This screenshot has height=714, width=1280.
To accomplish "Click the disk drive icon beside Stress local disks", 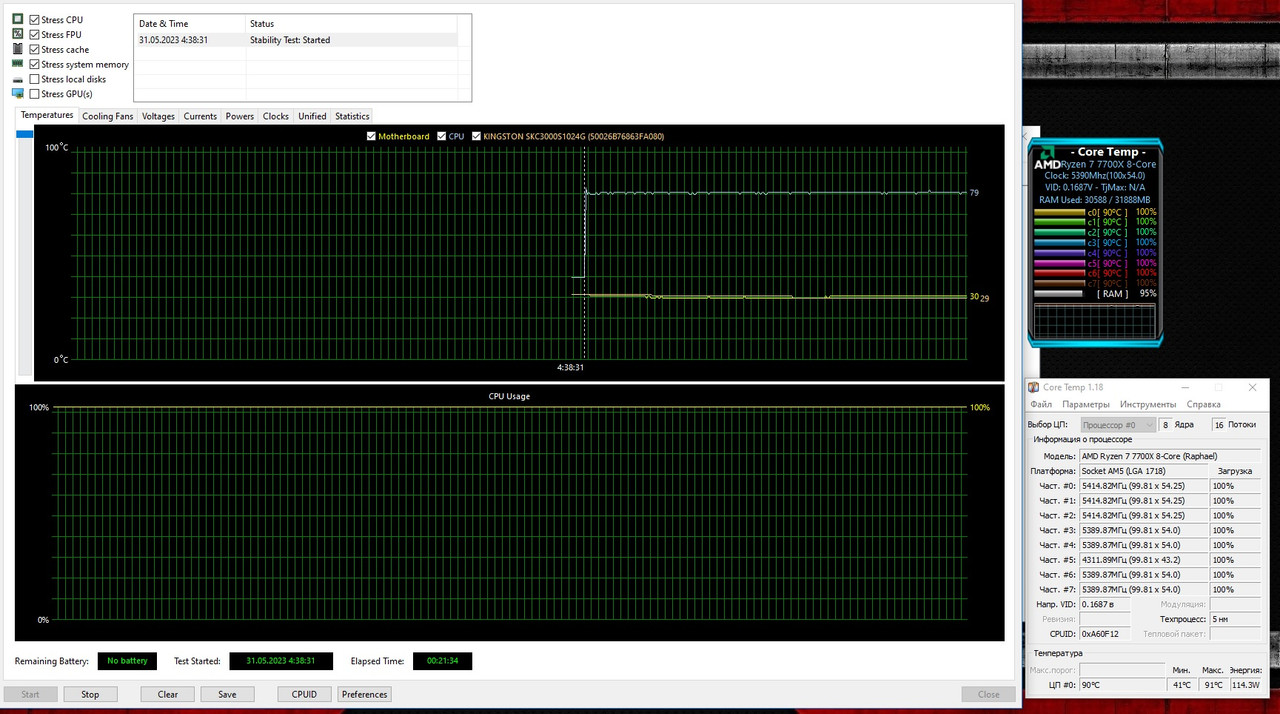I will (x=17, y=79).
